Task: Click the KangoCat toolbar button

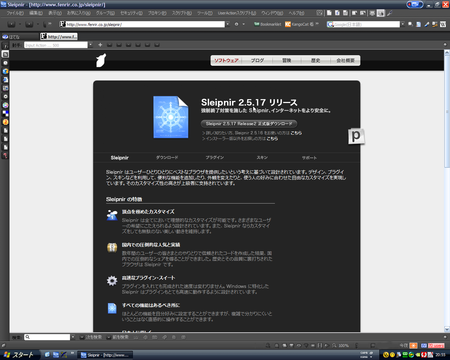Action: click(x=299, y=24)
